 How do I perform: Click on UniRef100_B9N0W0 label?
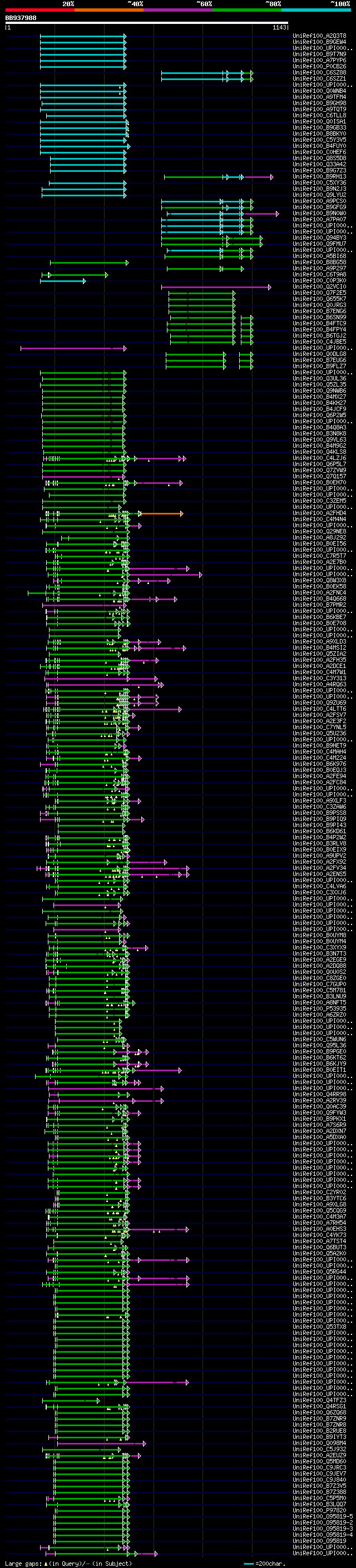tap(319, 213)
